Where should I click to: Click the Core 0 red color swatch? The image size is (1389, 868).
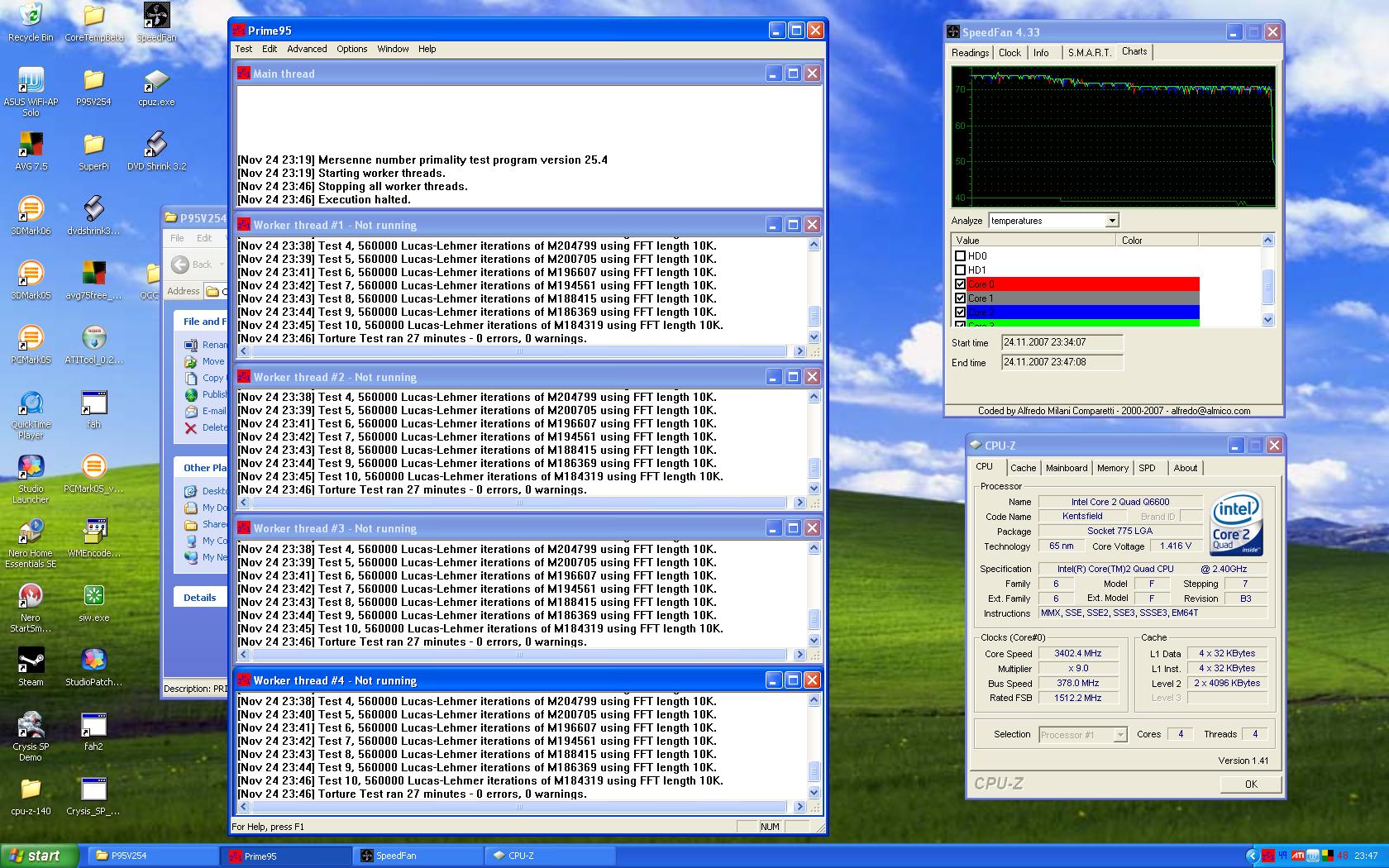tap(1083, 284)
